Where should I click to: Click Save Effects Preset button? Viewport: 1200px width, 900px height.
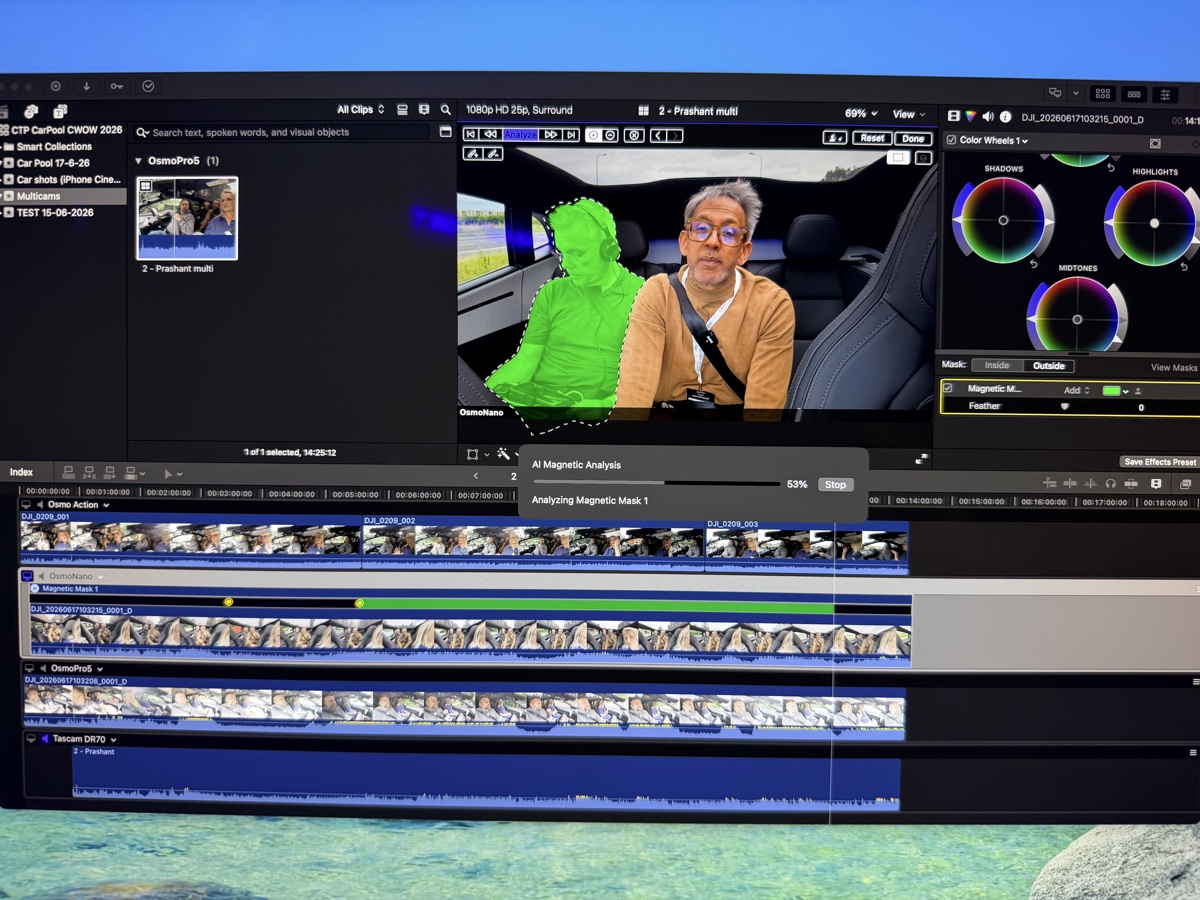click(x=1160, y=462)
